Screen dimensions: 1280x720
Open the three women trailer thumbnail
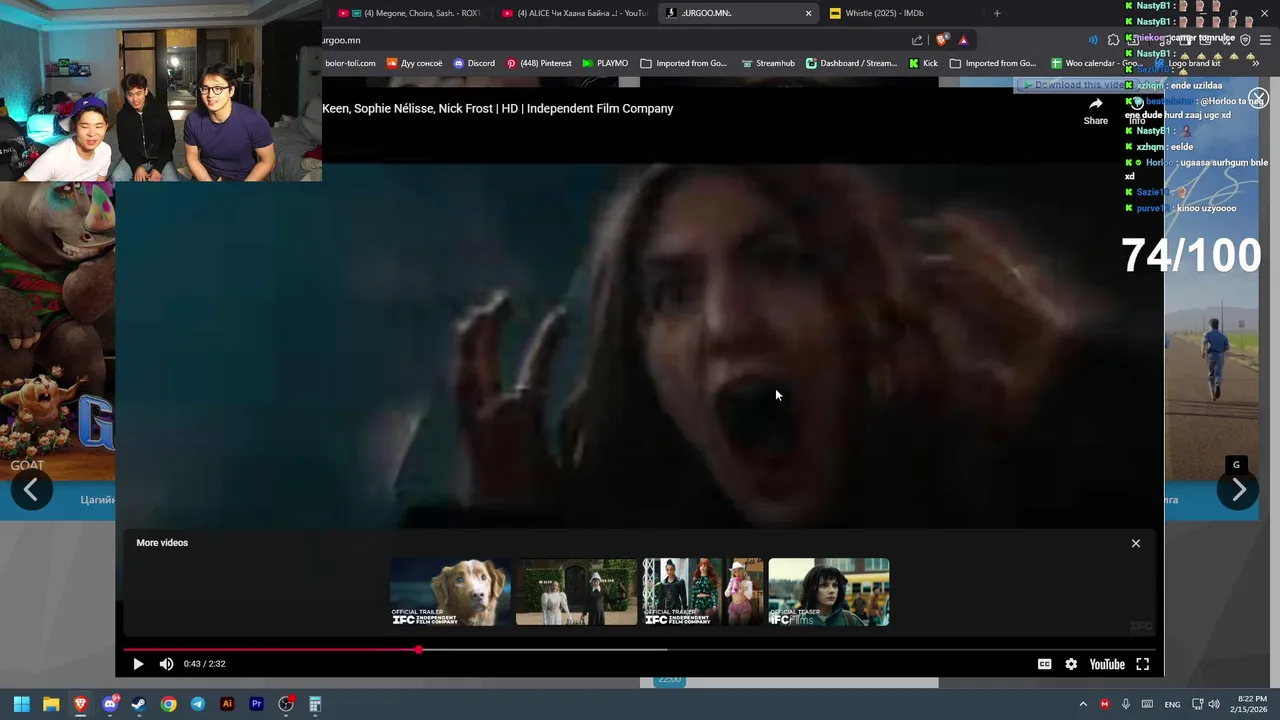(702, 592)
